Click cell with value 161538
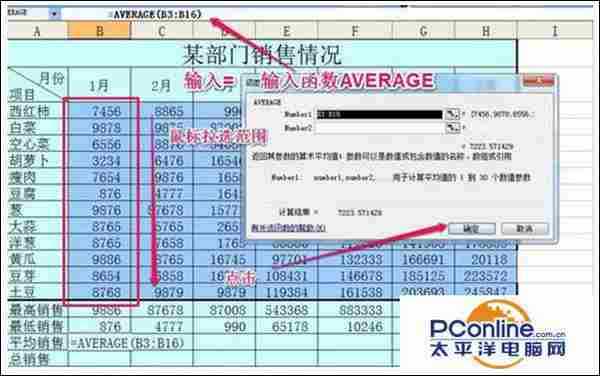 point(355,293)
